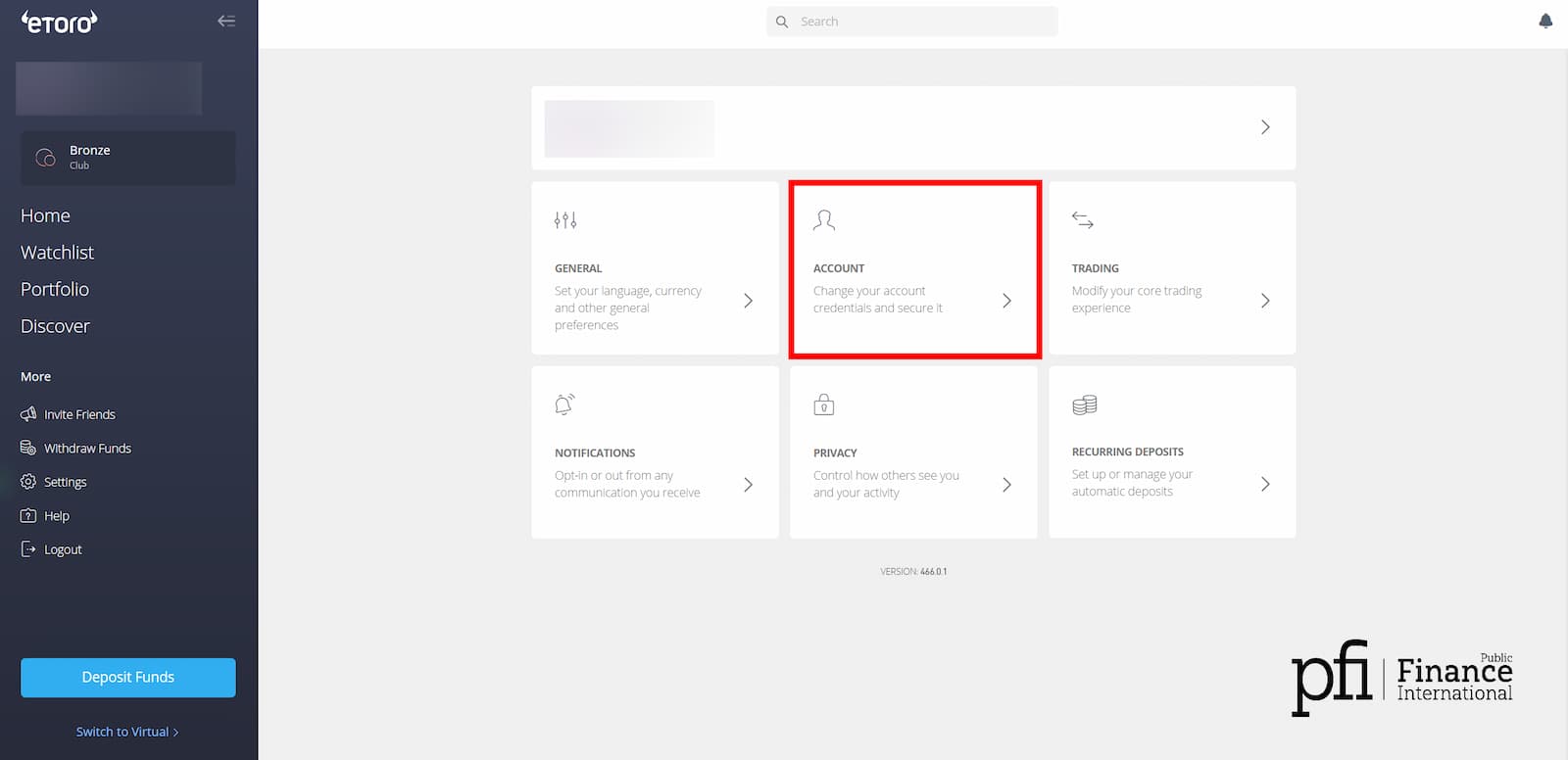Click the Logout door icon
1568x760 pixels.
[28, 549]
